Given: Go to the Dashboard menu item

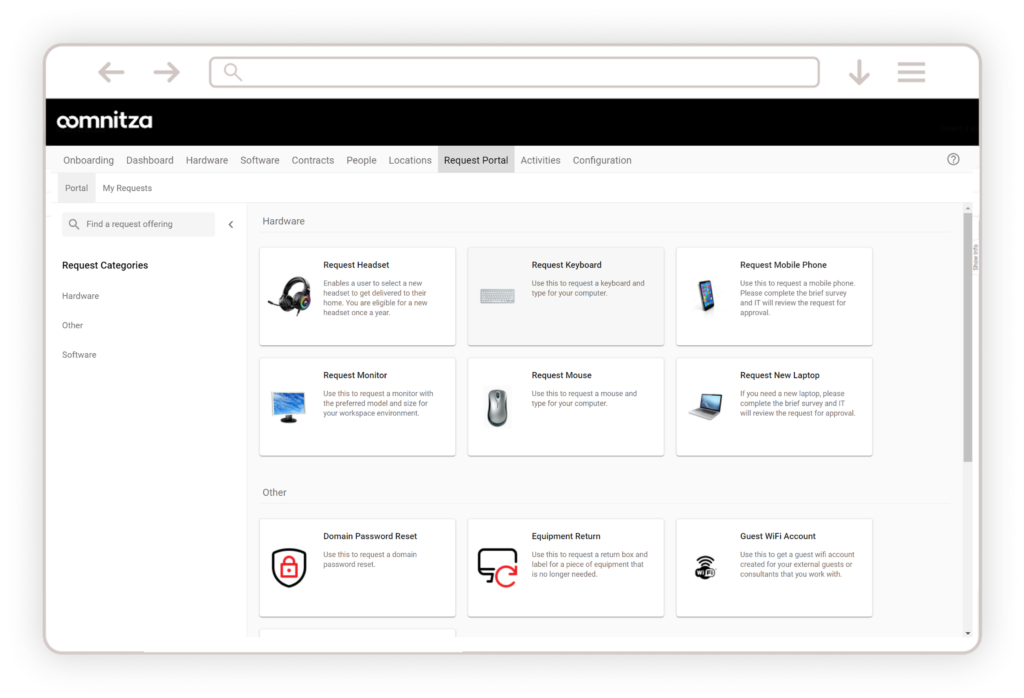Looking at the screenshot, I should pos(150,160).
